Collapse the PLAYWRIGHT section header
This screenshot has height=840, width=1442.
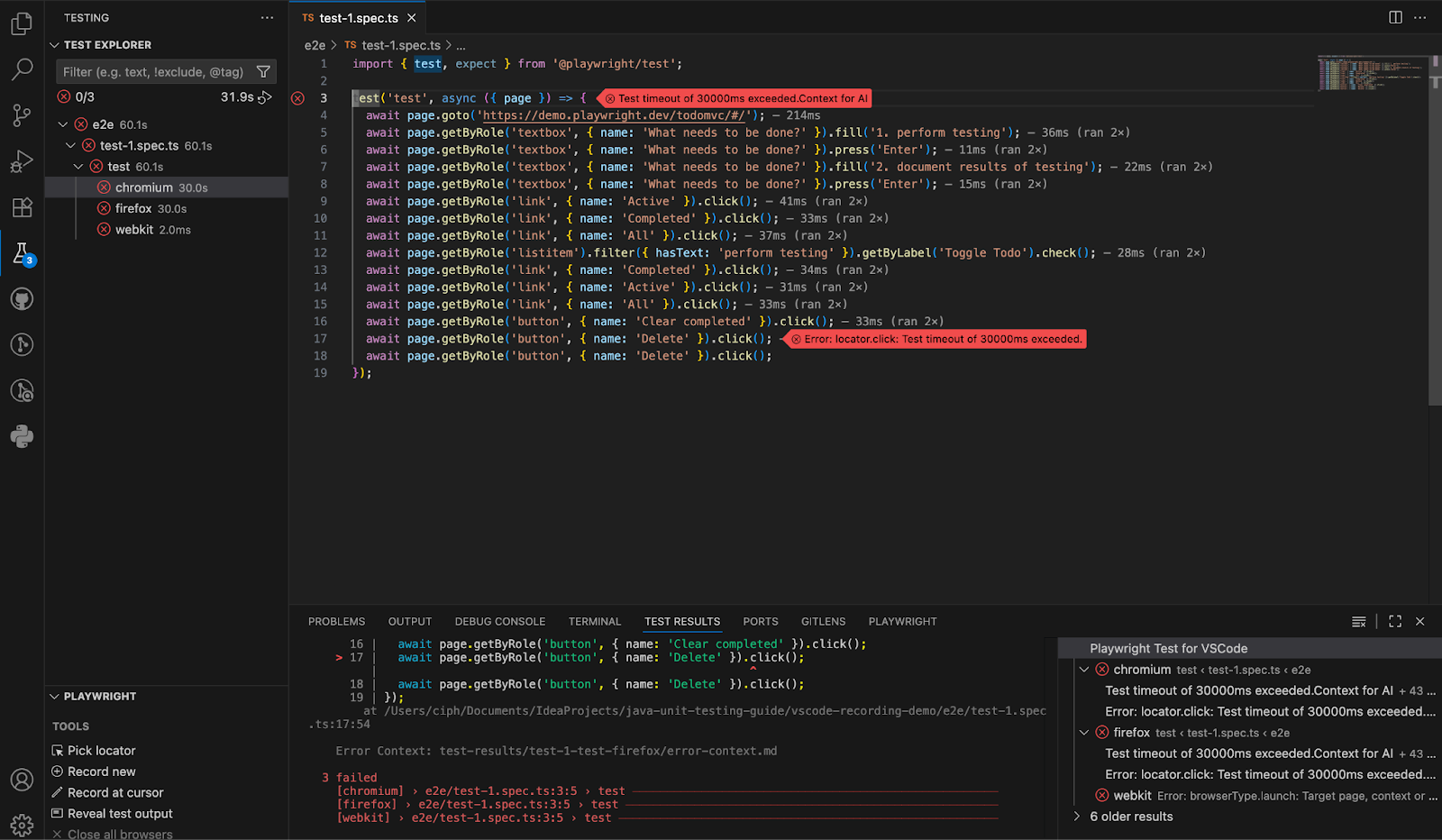pos(99,697)
